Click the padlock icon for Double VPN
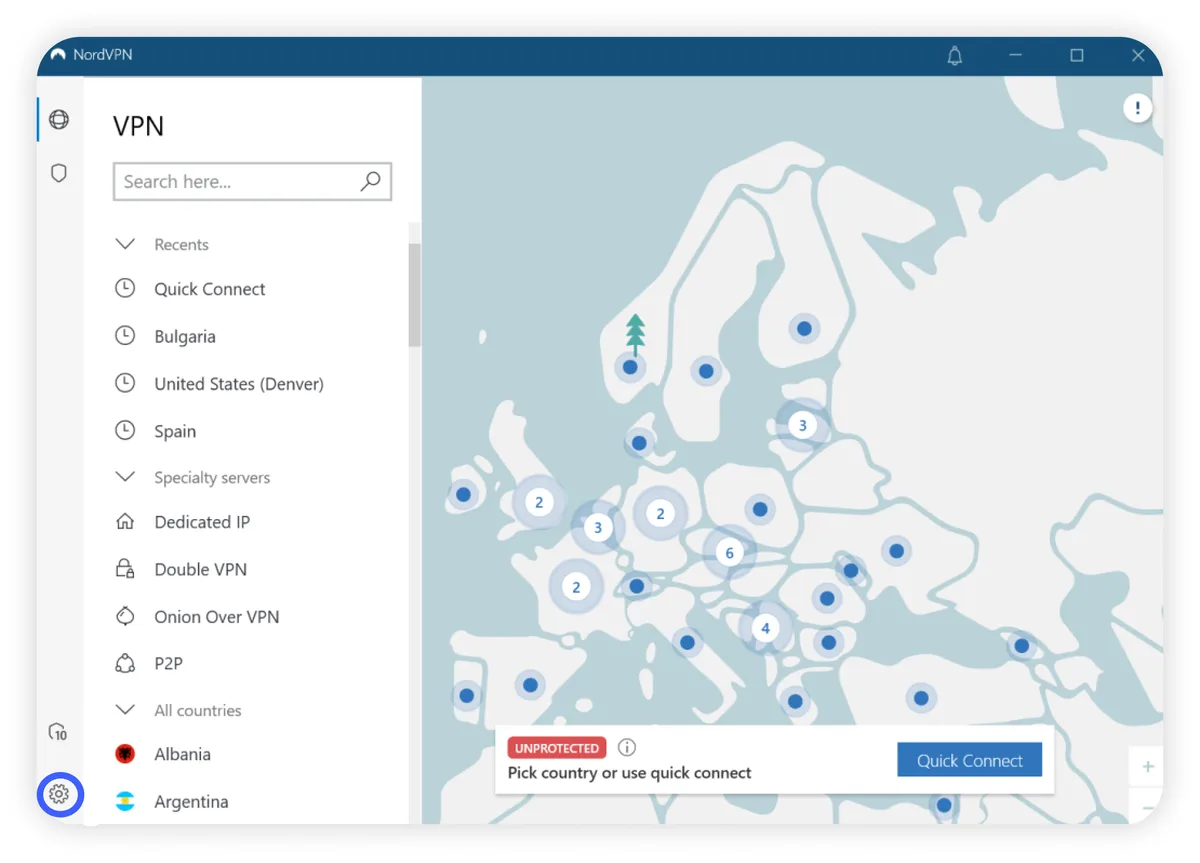Viewport: 1200px width, 863px height. coord(125,569)
